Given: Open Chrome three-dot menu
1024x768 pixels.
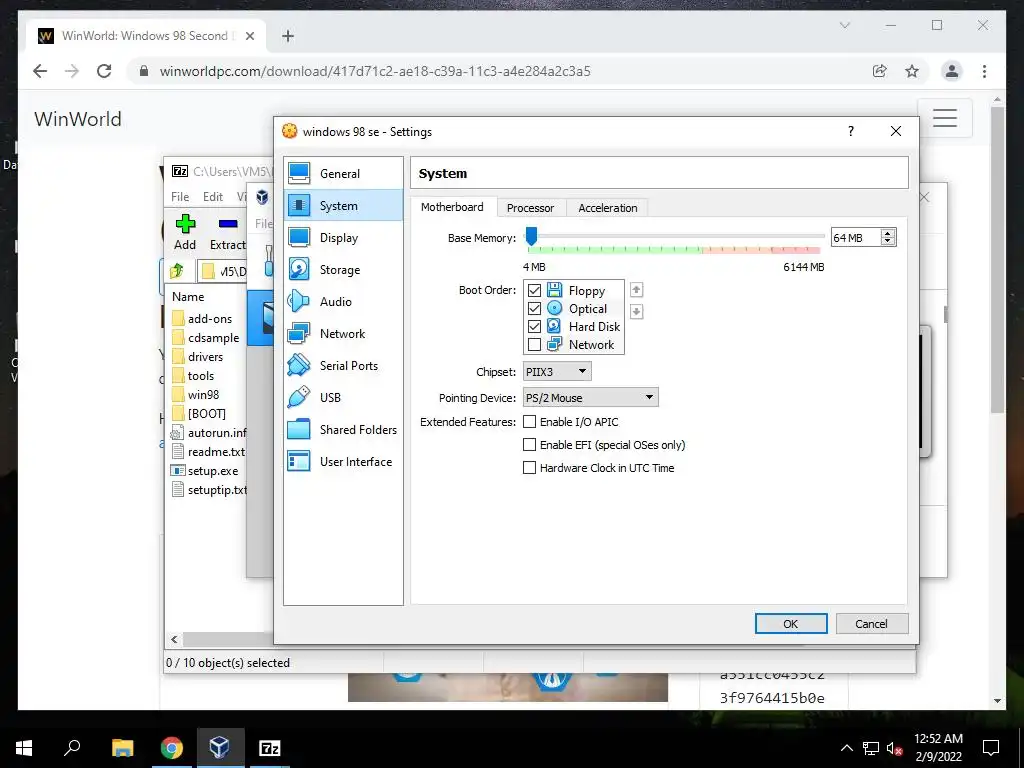Looking at the screenshot, I should tap(984, 71).
